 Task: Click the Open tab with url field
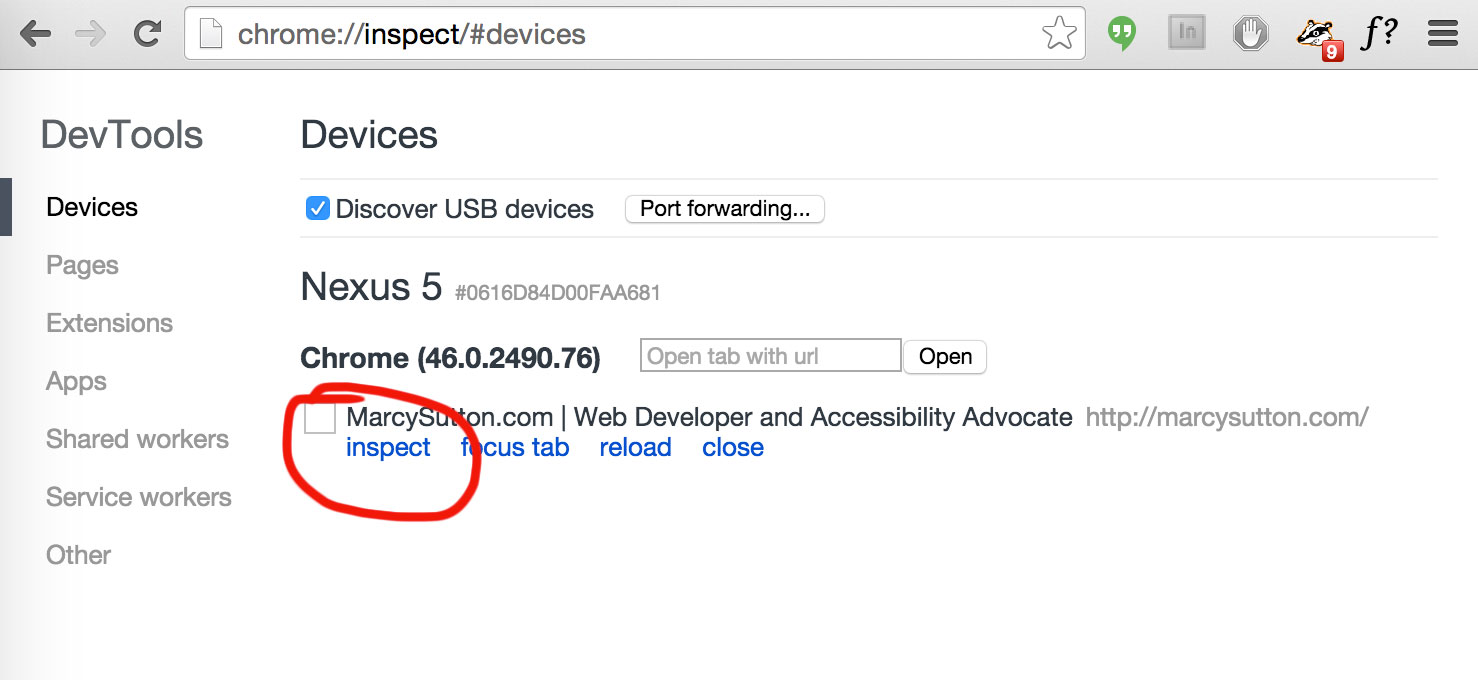769,355
